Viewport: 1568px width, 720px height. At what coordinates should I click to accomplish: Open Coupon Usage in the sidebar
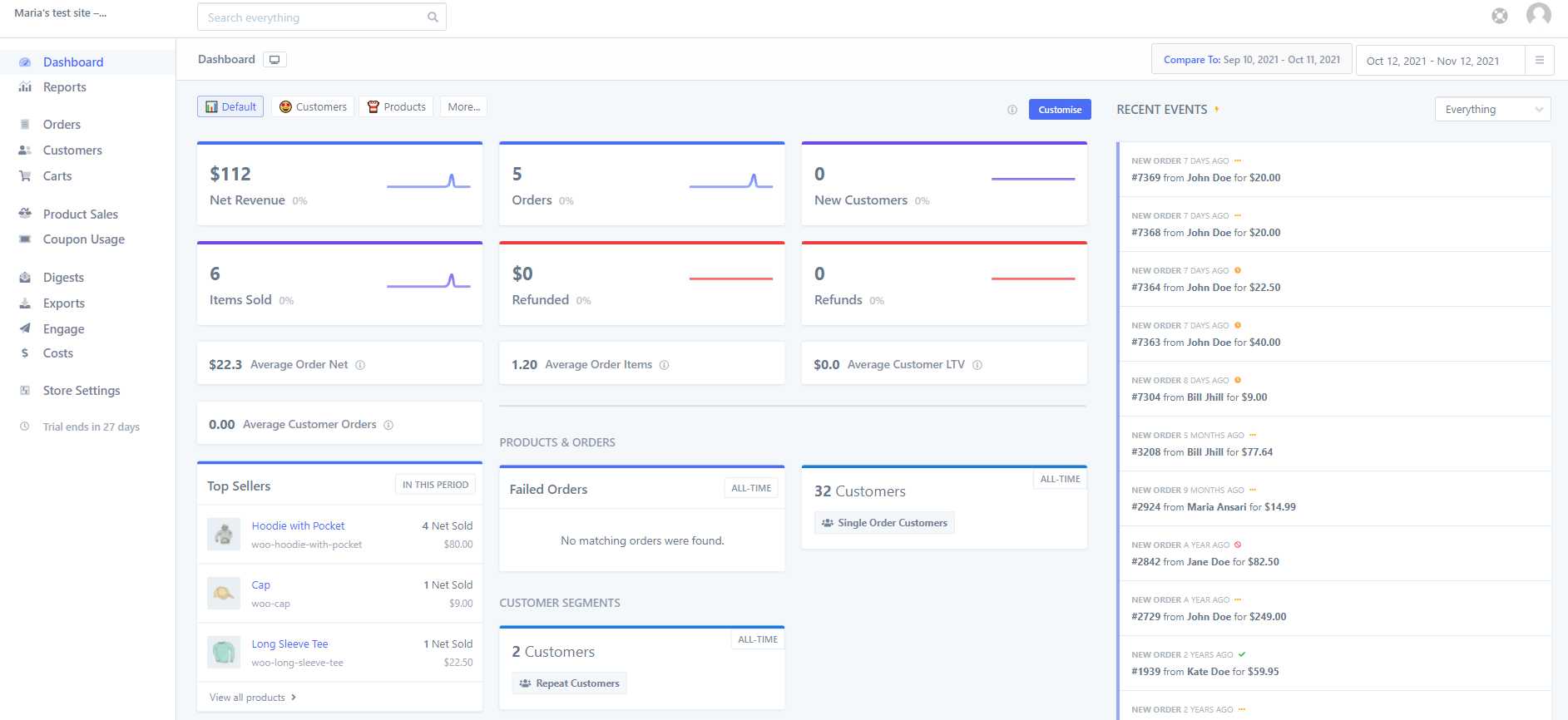(x=84, y=239)
